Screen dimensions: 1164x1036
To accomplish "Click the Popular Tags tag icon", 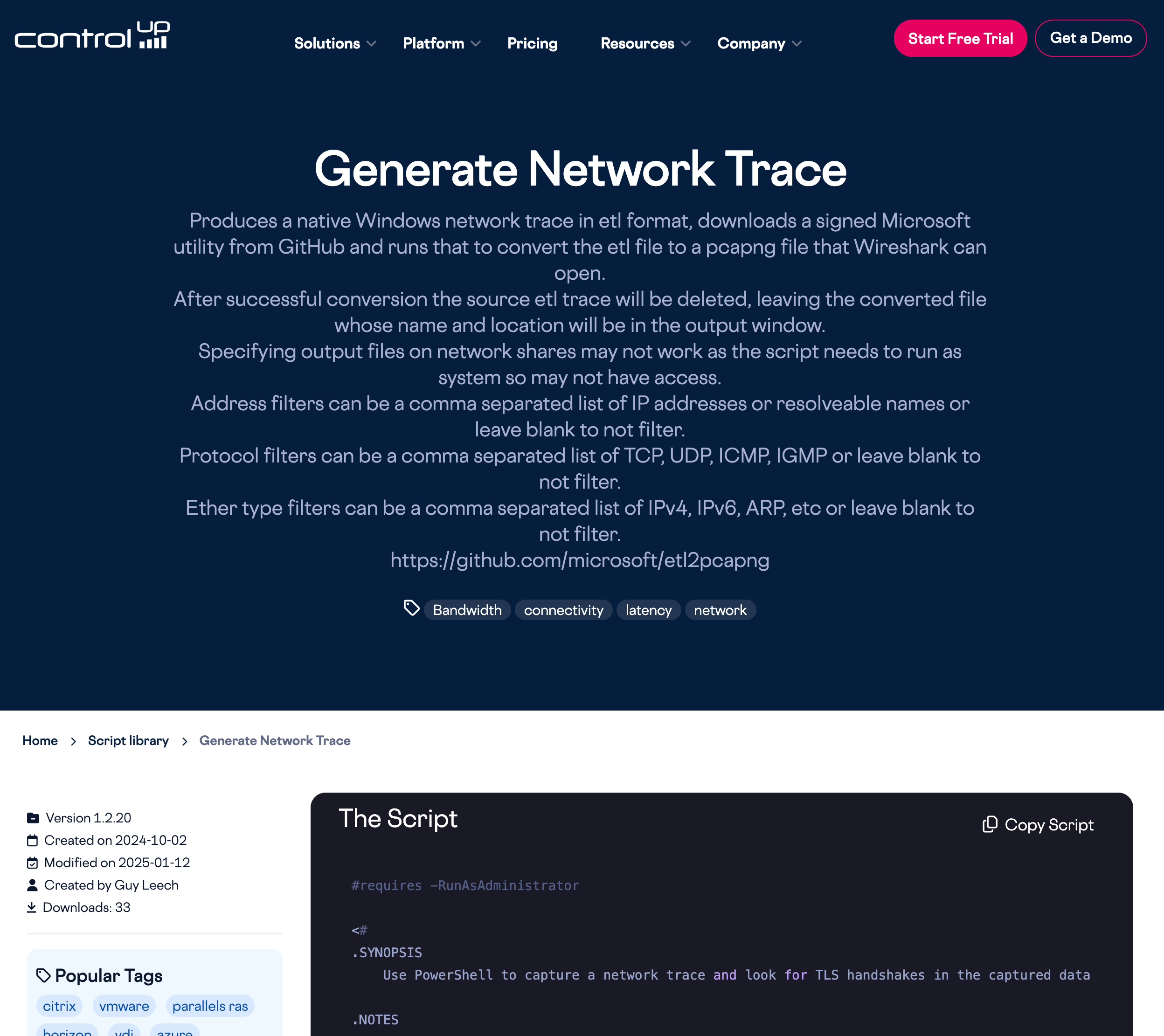I will pyautogui.click(x=43, y=976).
